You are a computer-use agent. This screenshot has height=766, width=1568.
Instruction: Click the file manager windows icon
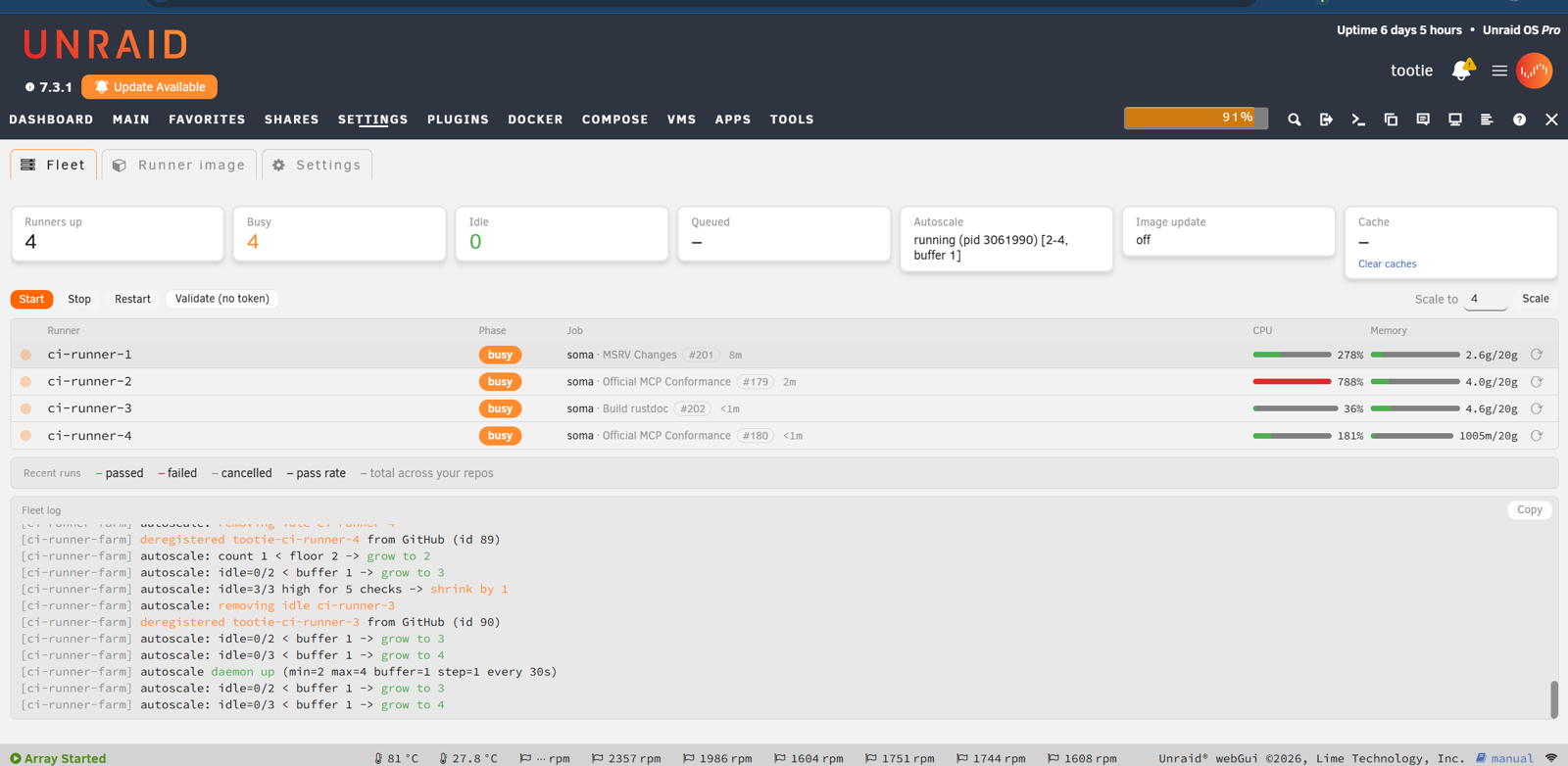[1391, 120]
